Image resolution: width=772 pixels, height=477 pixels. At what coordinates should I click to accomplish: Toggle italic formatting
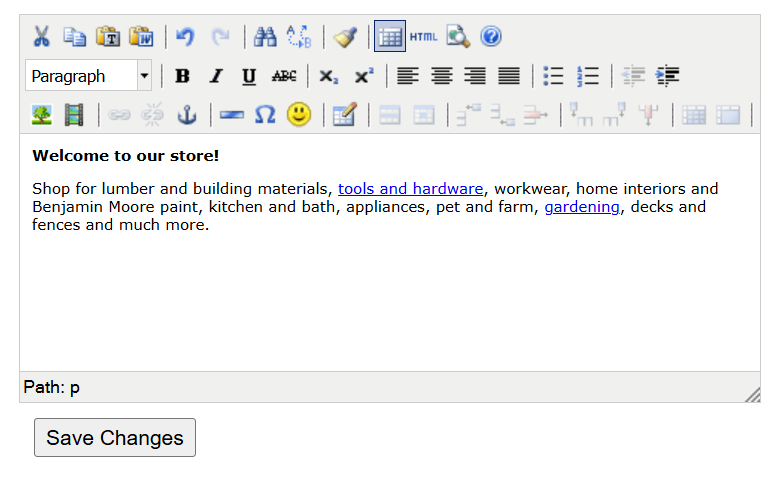(x=215, y=76)
